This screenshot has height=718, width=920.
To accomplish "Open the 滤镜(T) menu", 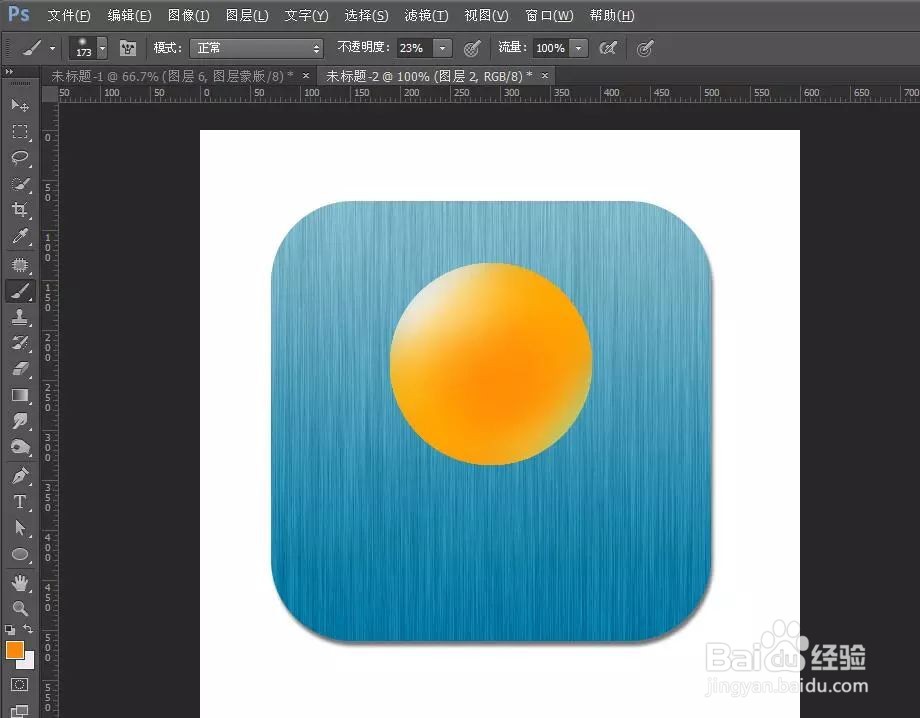I will [426, 15].
